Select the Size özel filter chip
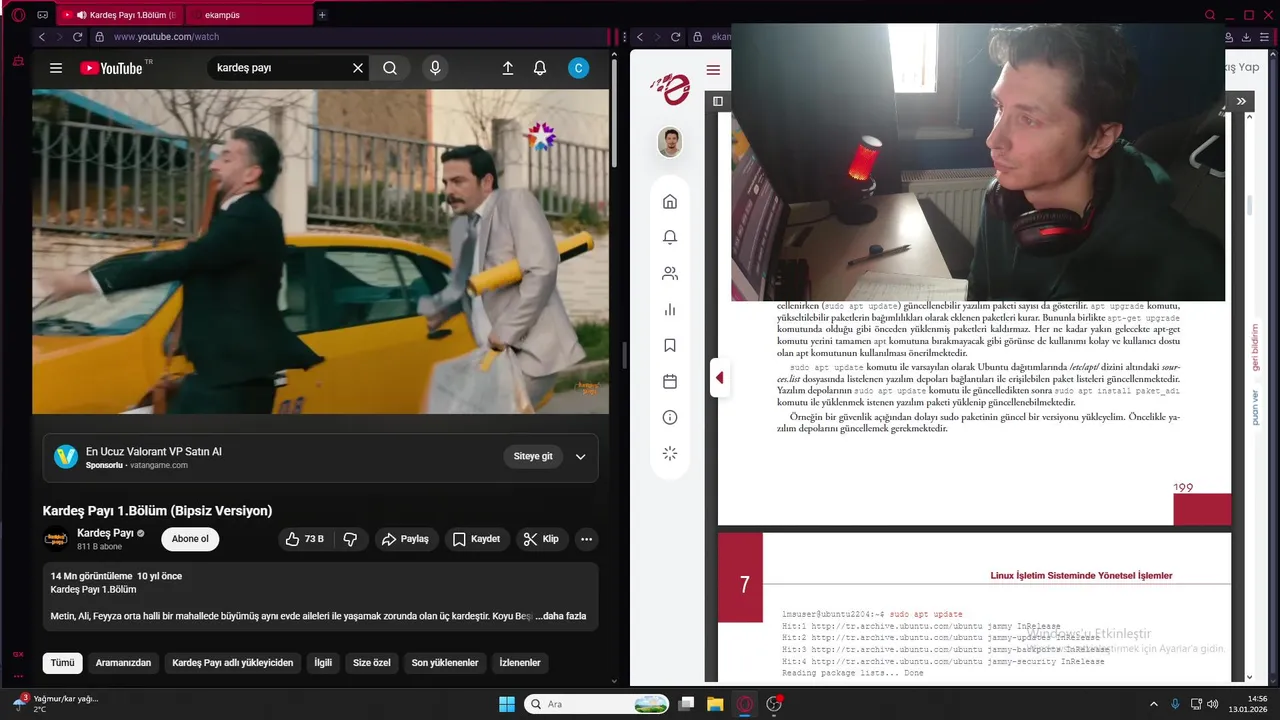Screen dimensions: 1280x720 [x=372, y=662]
